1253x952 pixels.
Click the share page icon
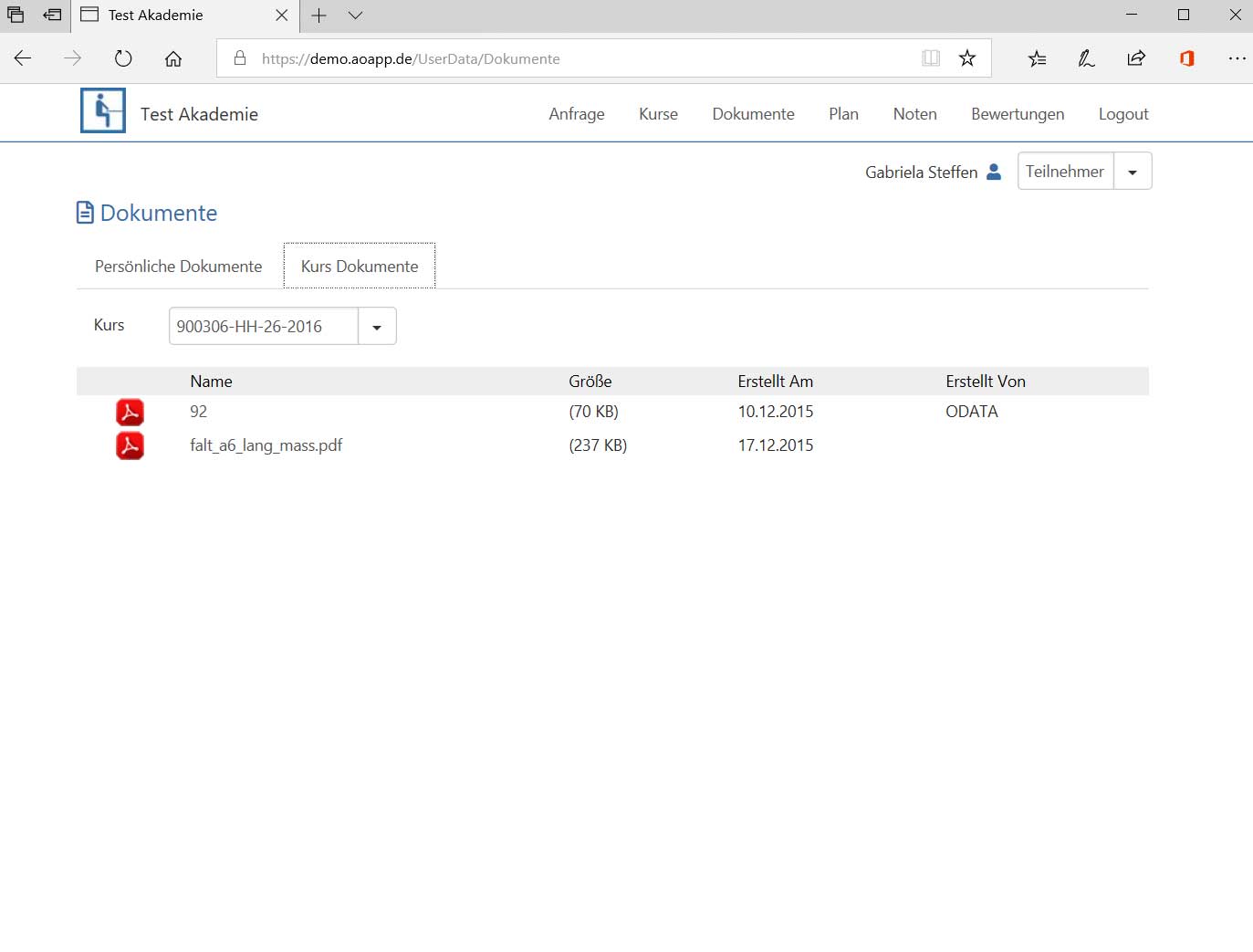[x=1136, y=58]
